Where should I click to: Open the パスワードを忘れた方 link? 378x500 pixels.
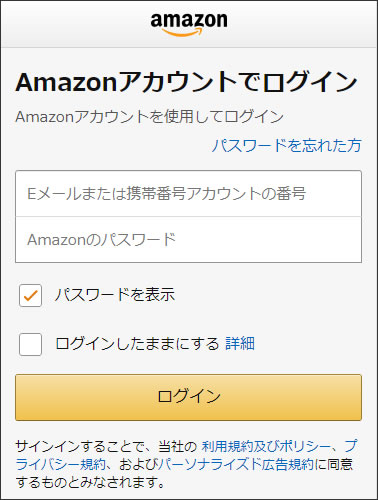287,145
